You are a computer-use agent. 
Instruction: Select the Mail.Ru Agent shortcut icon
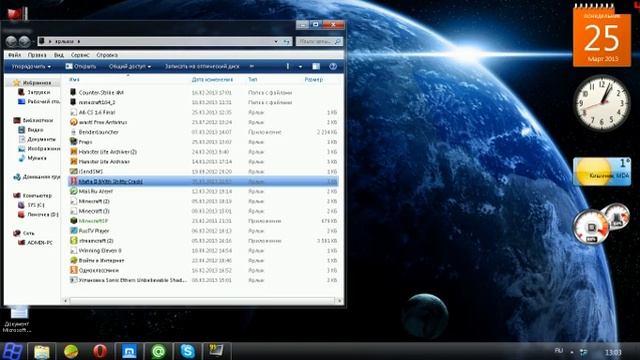tap(73, 191)
